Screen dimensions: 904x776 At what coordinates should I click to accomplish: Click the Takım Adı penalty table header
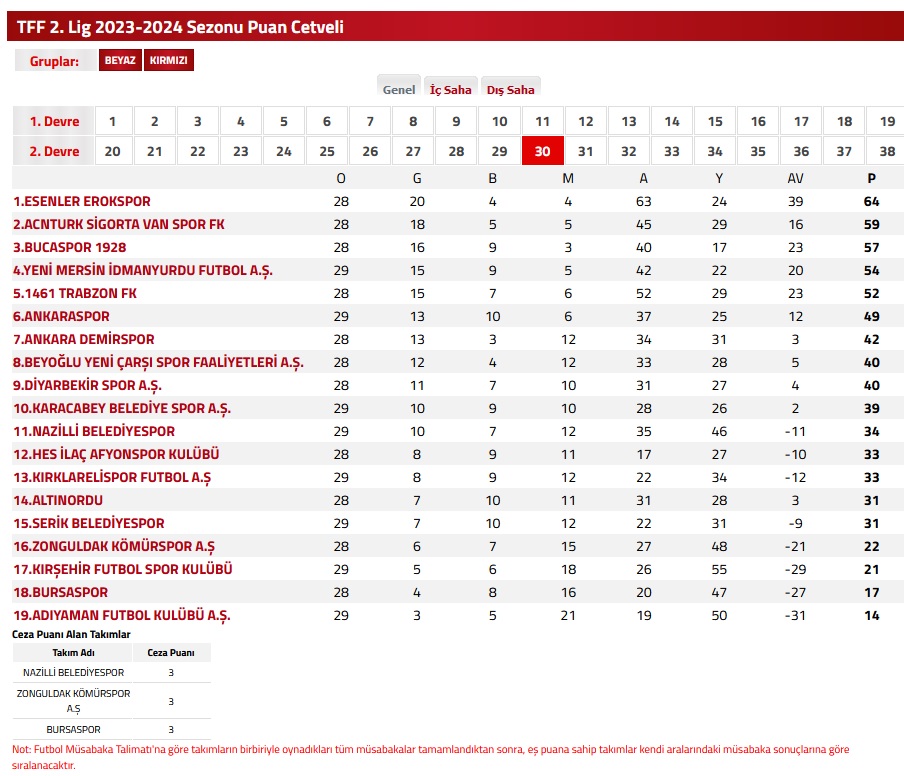click(73, 653)
